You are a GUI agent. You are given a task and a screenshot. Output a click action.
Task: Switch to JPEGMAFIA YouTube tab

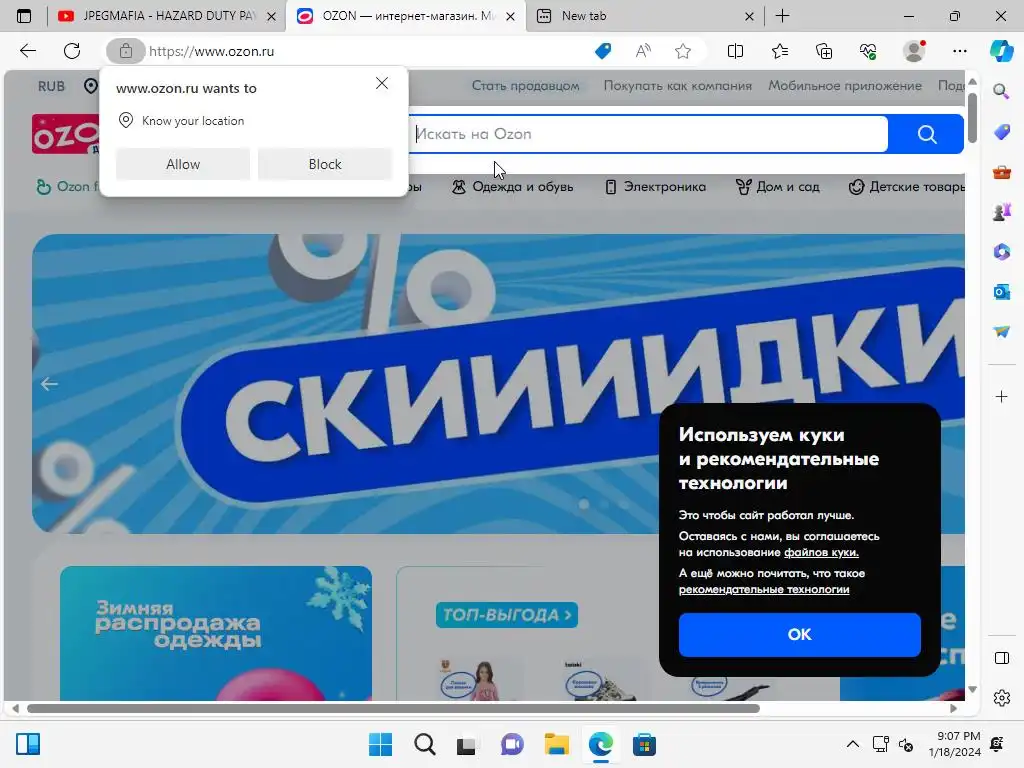pos(167,16)
